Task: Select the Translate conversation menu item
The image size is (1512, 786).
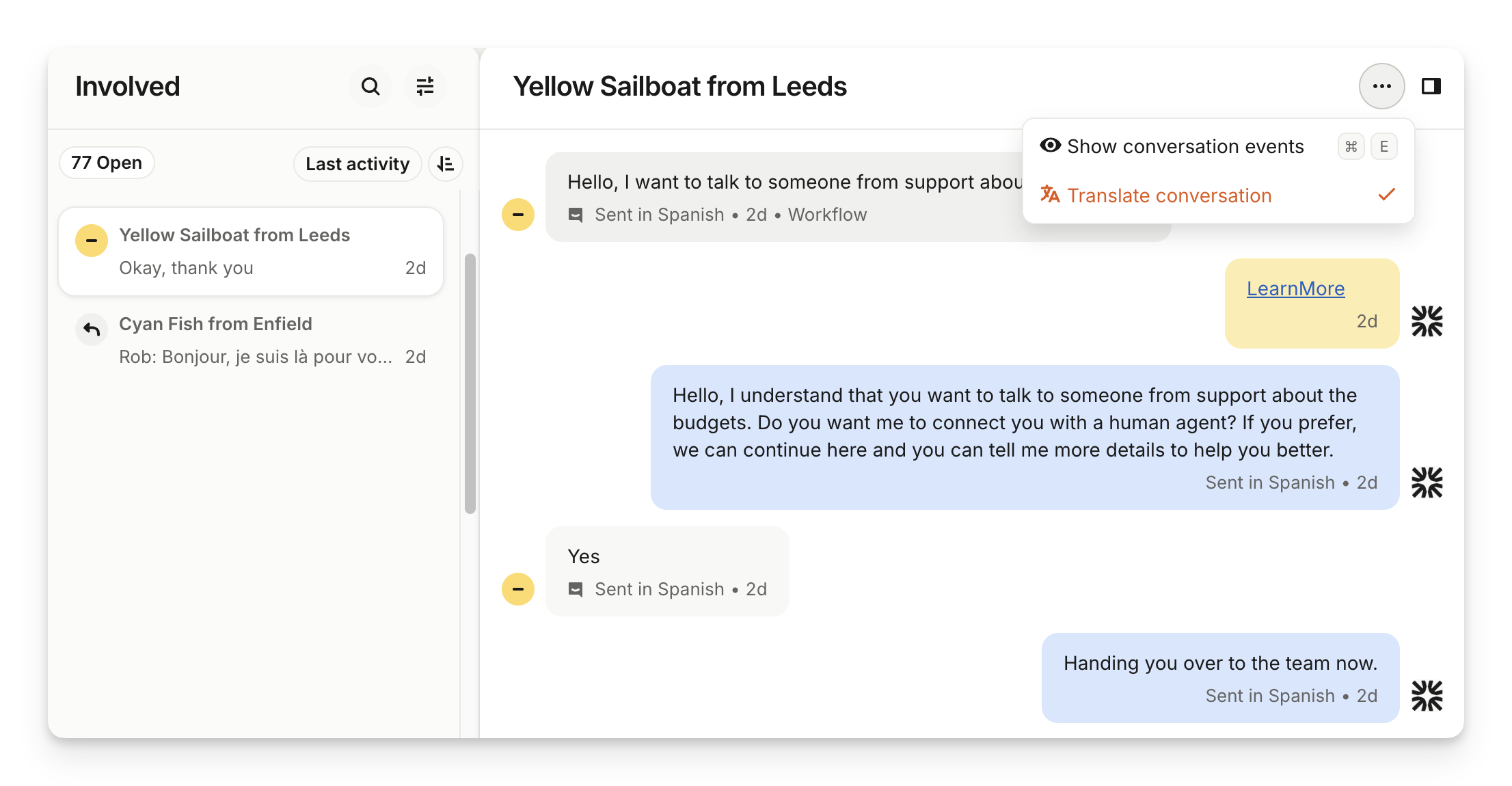Action: coord(1169,196)
